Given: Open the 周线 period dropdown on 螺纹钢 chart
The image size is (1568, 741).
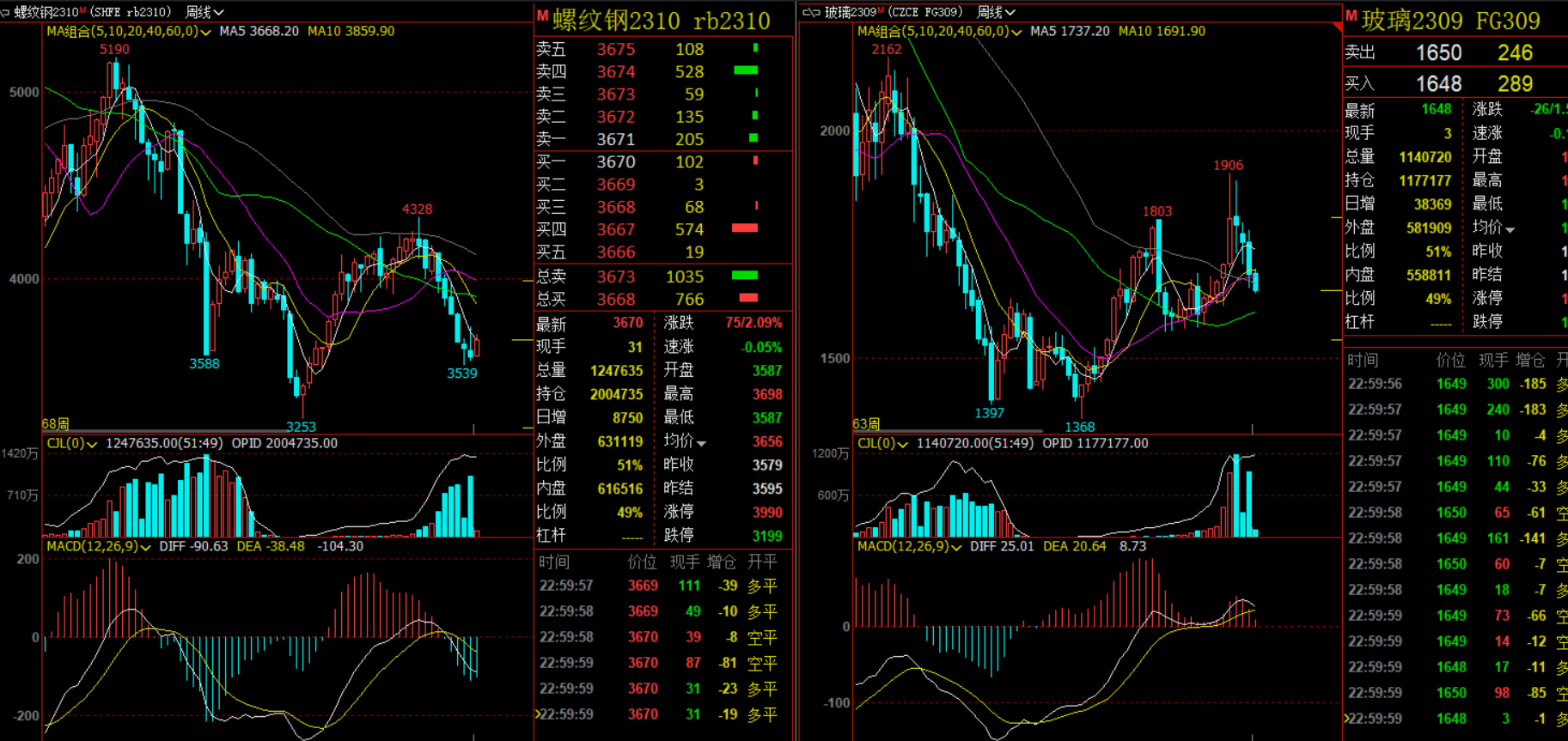Looking at the screenshot, I should point(204,12).
